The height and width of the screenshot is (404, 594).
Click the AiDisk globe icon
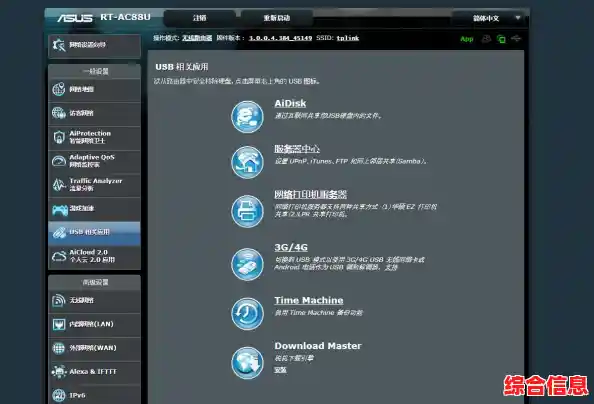(247, 116)
